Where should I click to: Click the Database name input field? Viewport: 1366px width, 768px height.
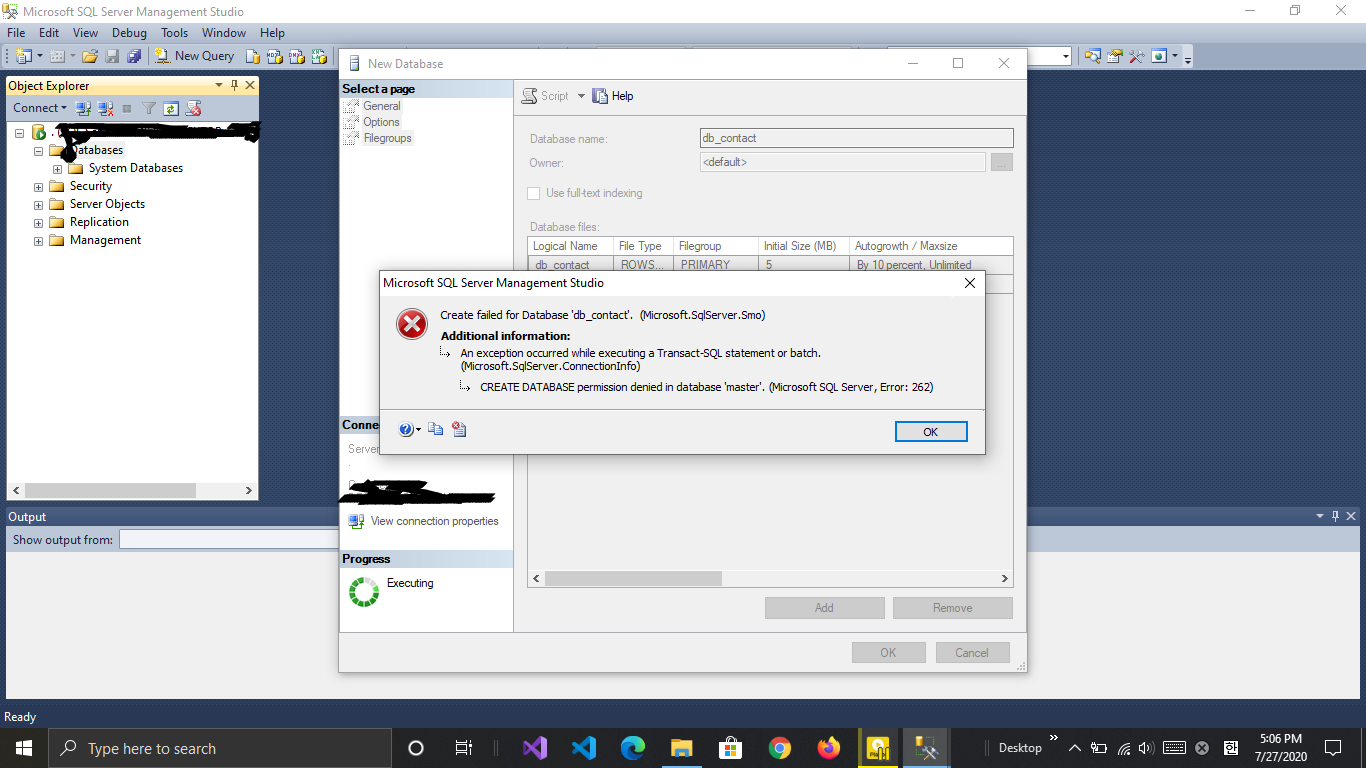tap(856, 139)
